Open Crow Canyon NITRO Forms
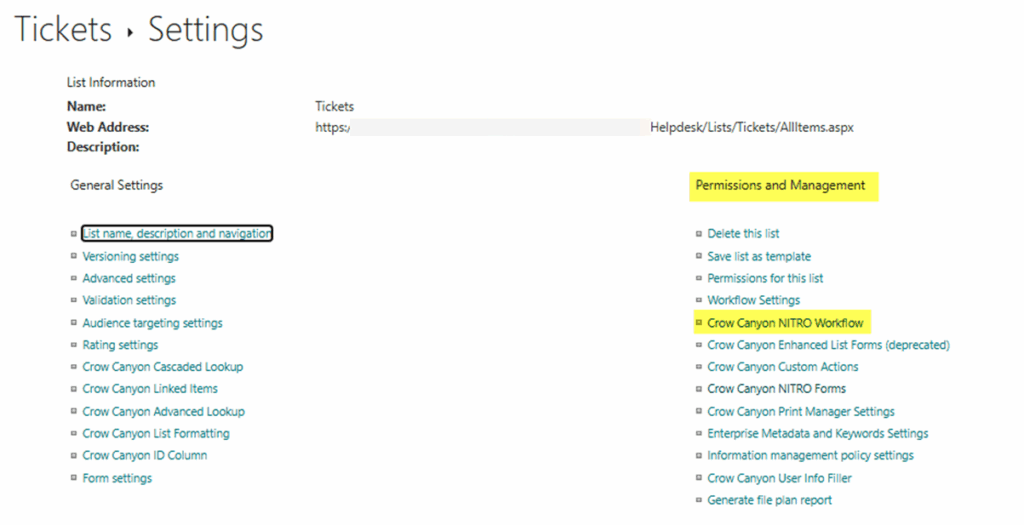This screenshot has height=525, width=1024. (x=776, y=389)
